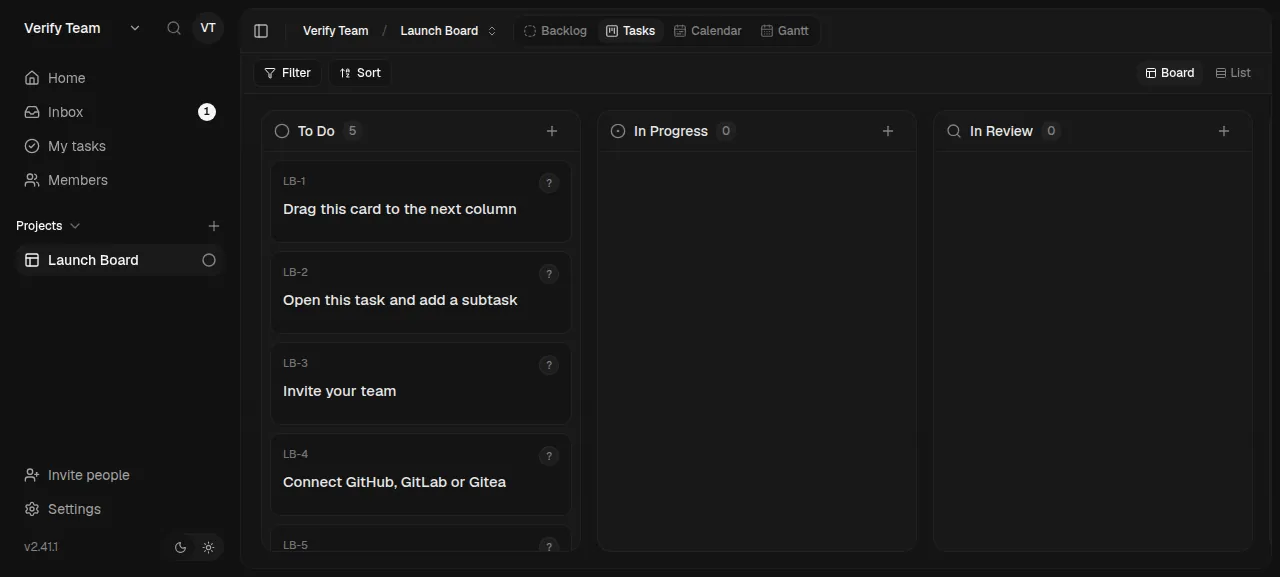Open the Launch Board breadcrumb switcher
The width and height of the screenshot is (1280, 577).
(x=448, y=31)
